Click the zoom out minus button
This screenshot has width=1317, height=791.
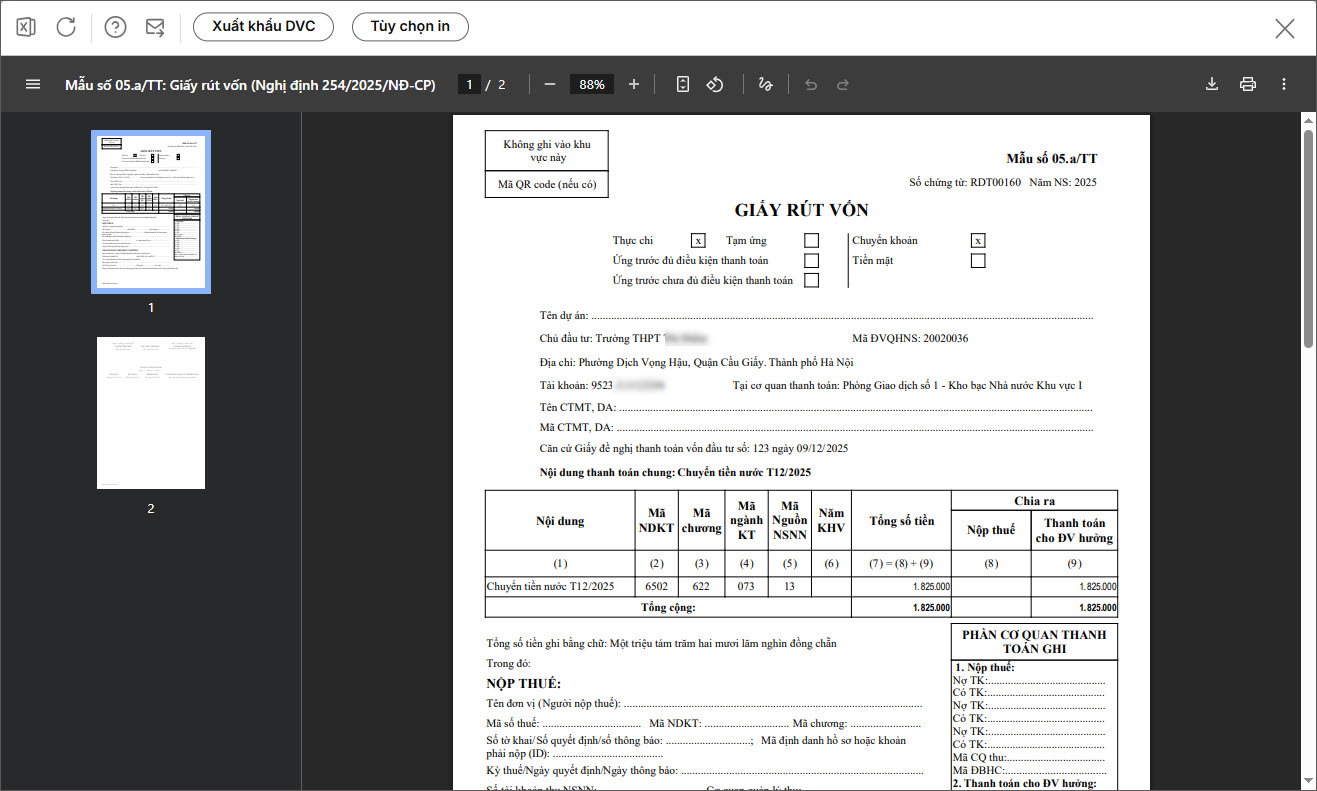coord(550,85)
